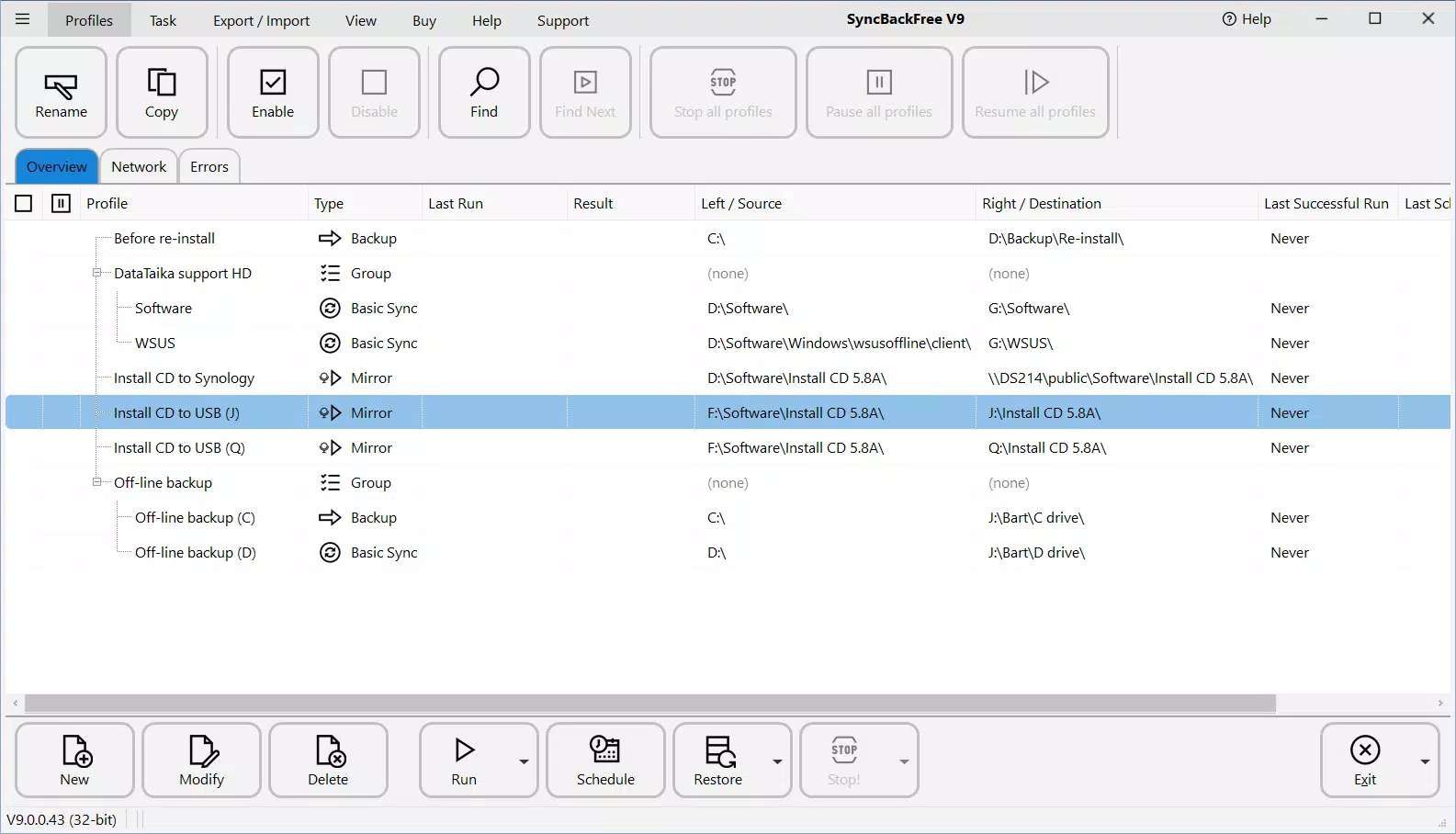Click the scroll right arrow
Screen dimensions: 1456x834
point(1440,703)
